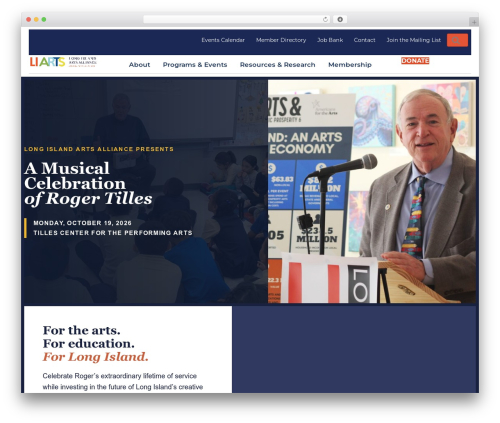Minimize window with yellow traffic light
The width and height of the screenshot is (500, 423).
(x=36, y=20)
